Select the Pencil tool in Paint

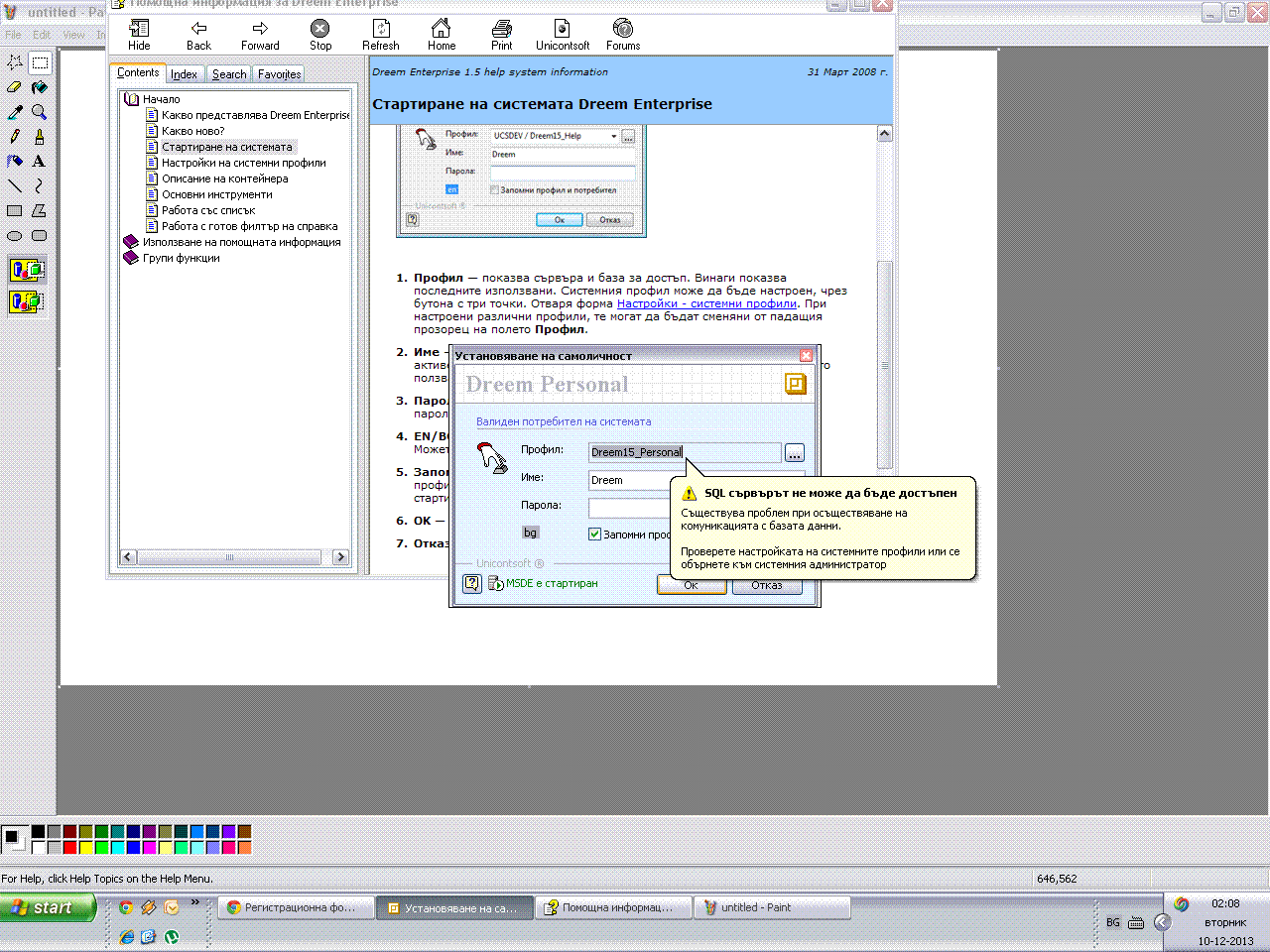15,137
